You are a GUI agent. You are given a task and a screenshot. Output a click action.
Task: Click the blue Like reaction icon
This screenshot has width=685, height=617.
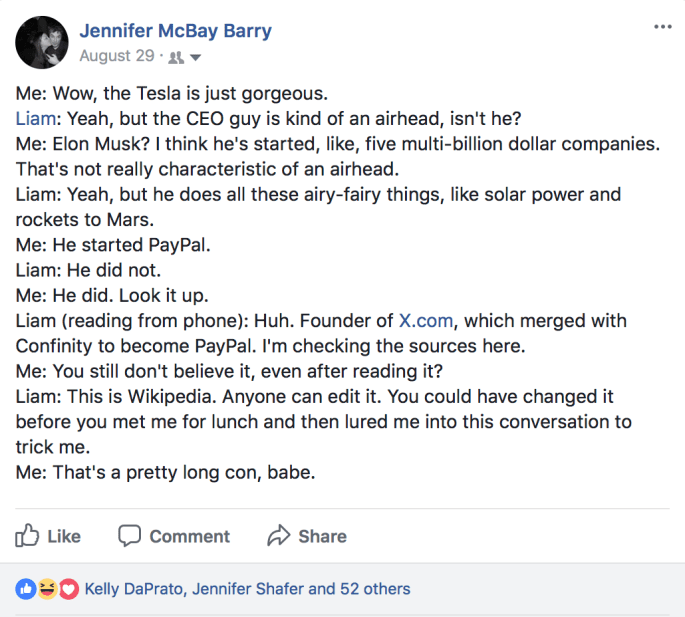tap(24, 589)
